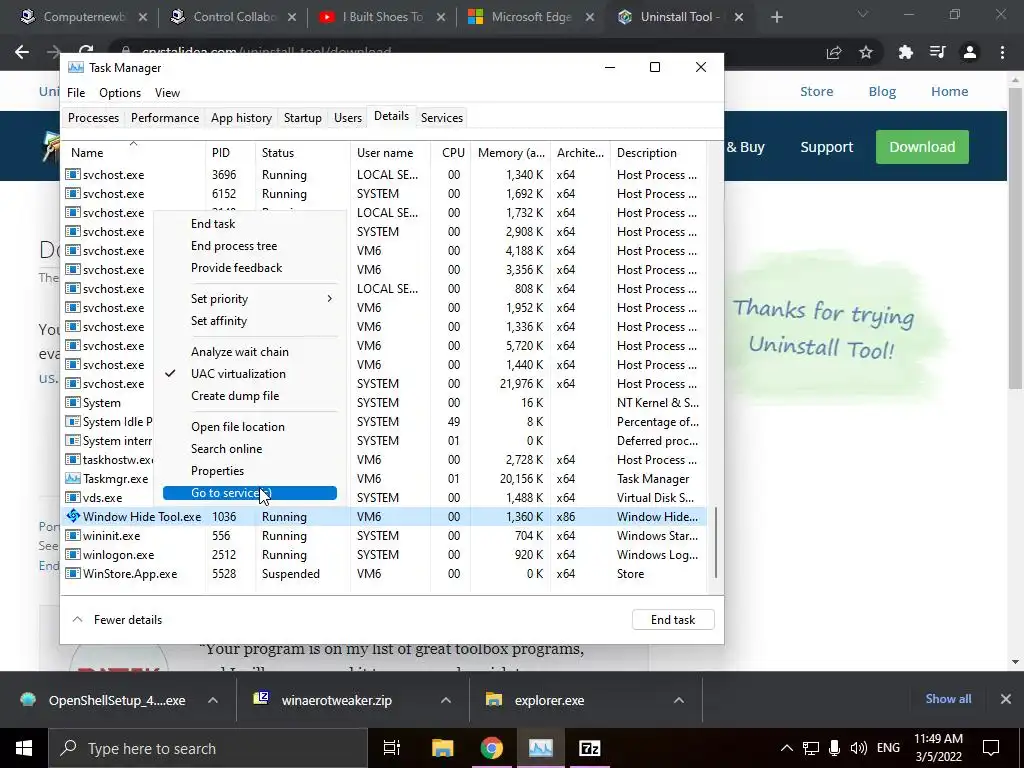
Task: Open the Chrome extensions puzzle icon
Action: (x=905, y=52)
